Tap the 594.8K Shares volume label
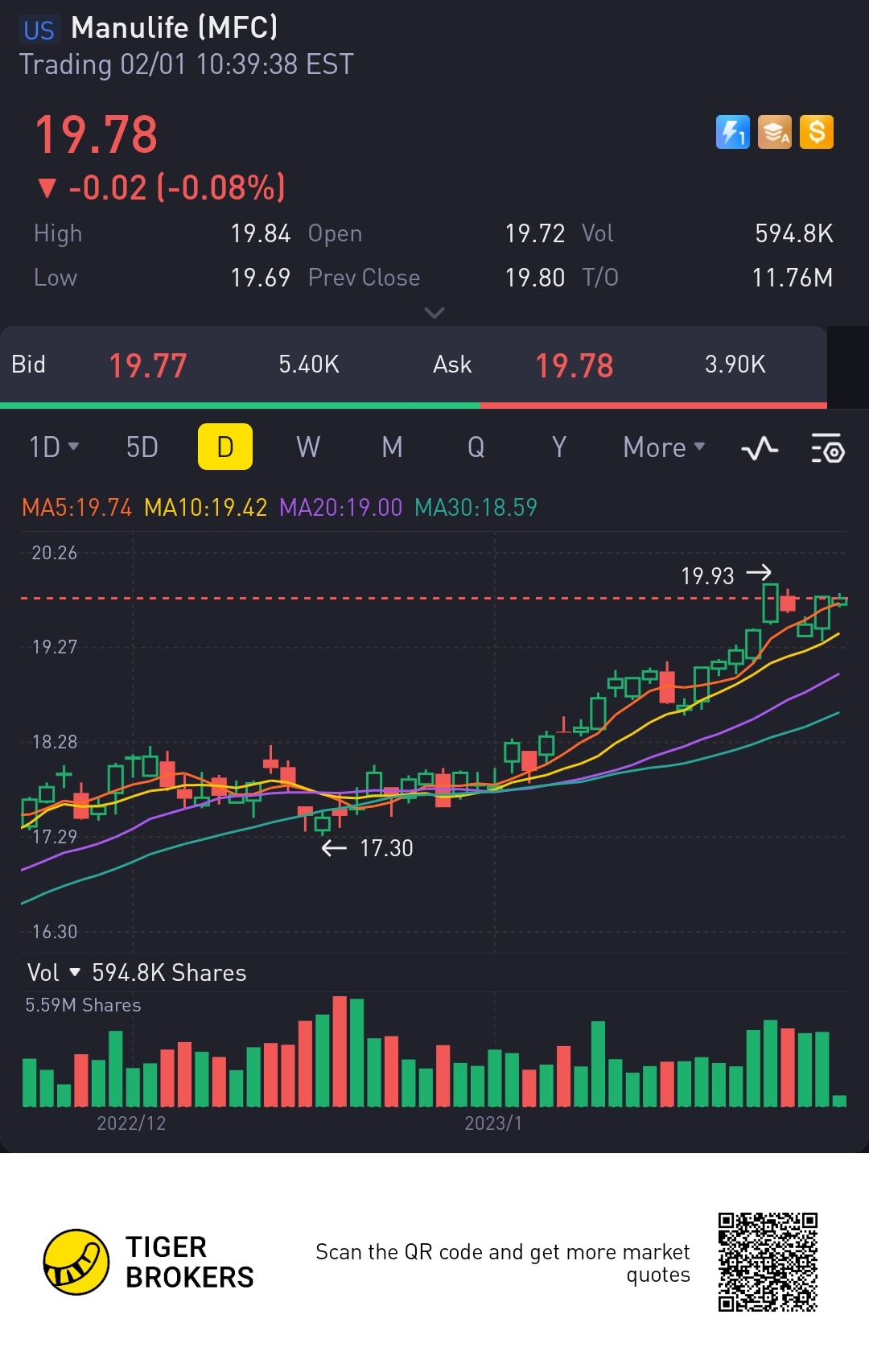The width and height of the screenshot is (869, 1372). tap(169, 973)
